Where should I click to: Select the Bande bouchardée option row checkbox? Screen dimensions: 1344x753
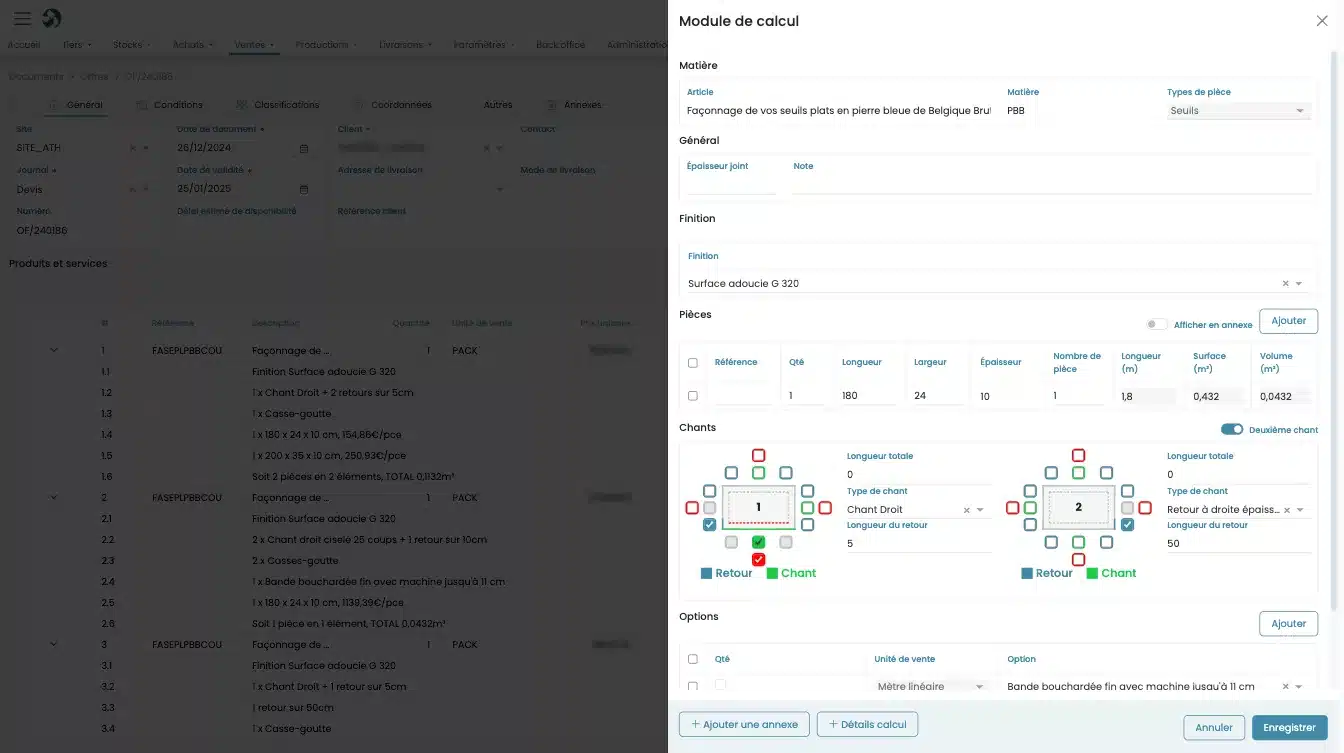coord(693,687)
